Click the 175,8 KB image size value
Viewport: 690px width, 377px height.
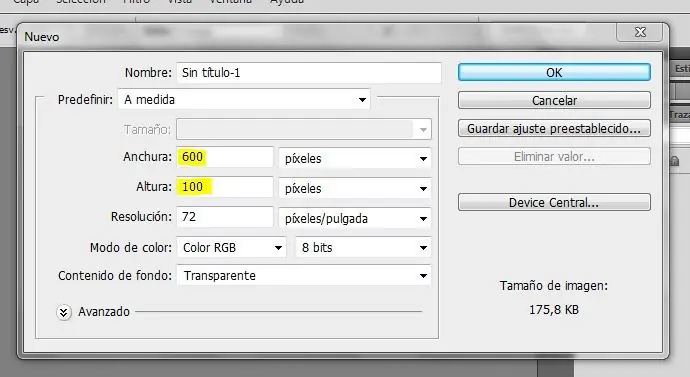pyautogui.click(x=554, y=310)
